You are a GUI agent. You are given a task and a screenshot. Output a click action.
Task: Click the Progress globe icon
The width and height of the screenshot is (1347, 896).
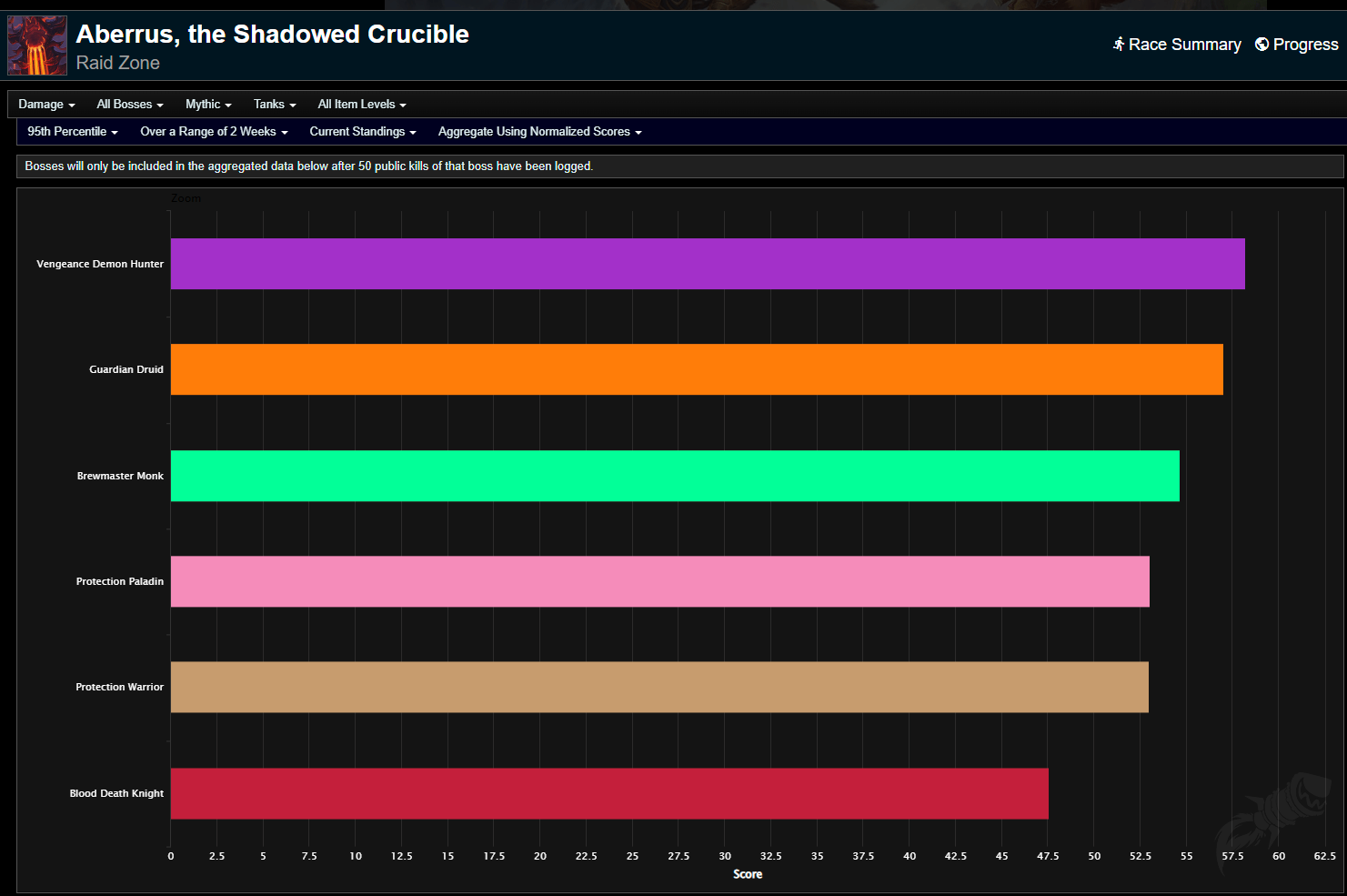coord(1262,44)
